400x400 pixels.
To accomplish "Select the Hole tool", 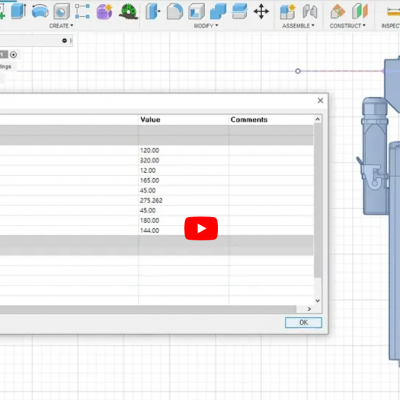I will click(61, 11).
